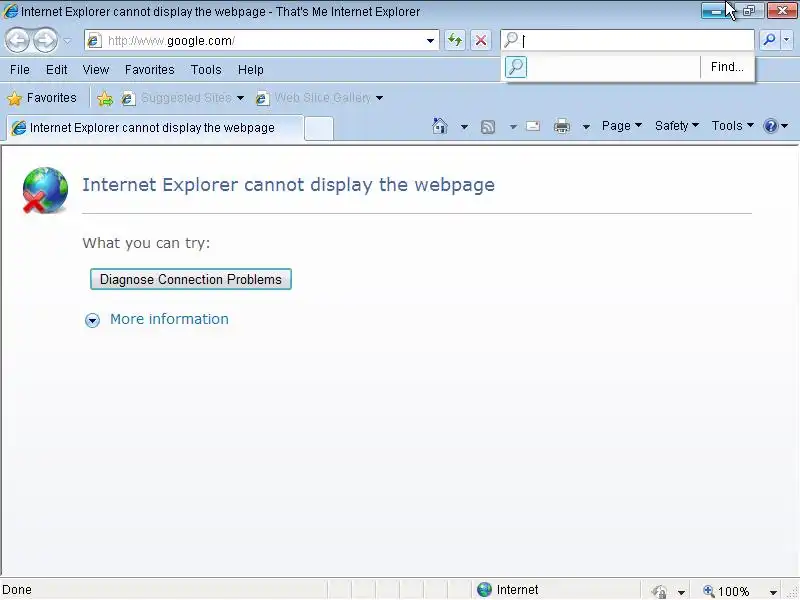Click Diagnose Connection Problems button
Image resolution: width=800 pixels, height=600 pixels.
pos(191,279)
